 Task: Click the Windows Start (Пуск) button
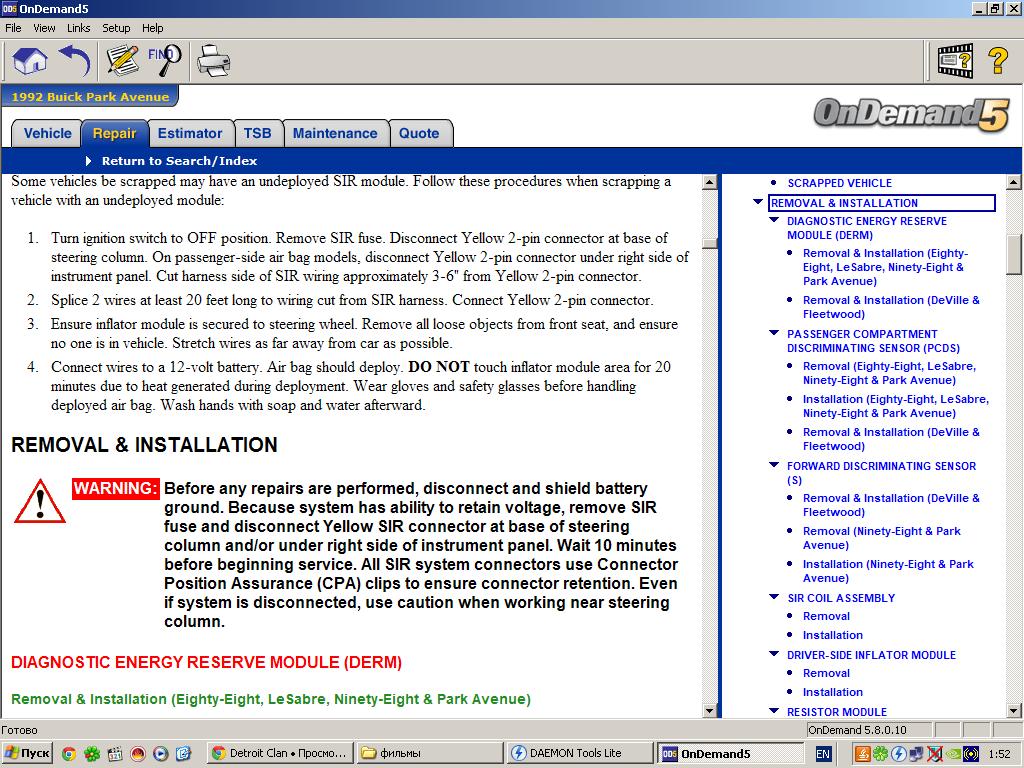tap(28, 753)
